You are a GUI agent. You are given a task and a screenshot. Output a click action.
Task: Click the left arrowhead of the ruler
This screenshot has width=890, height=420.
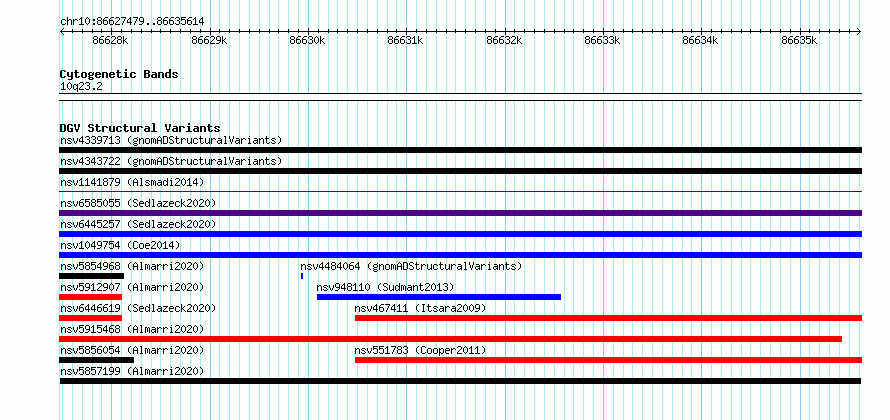pyautogui.click(x=62, y=32)
